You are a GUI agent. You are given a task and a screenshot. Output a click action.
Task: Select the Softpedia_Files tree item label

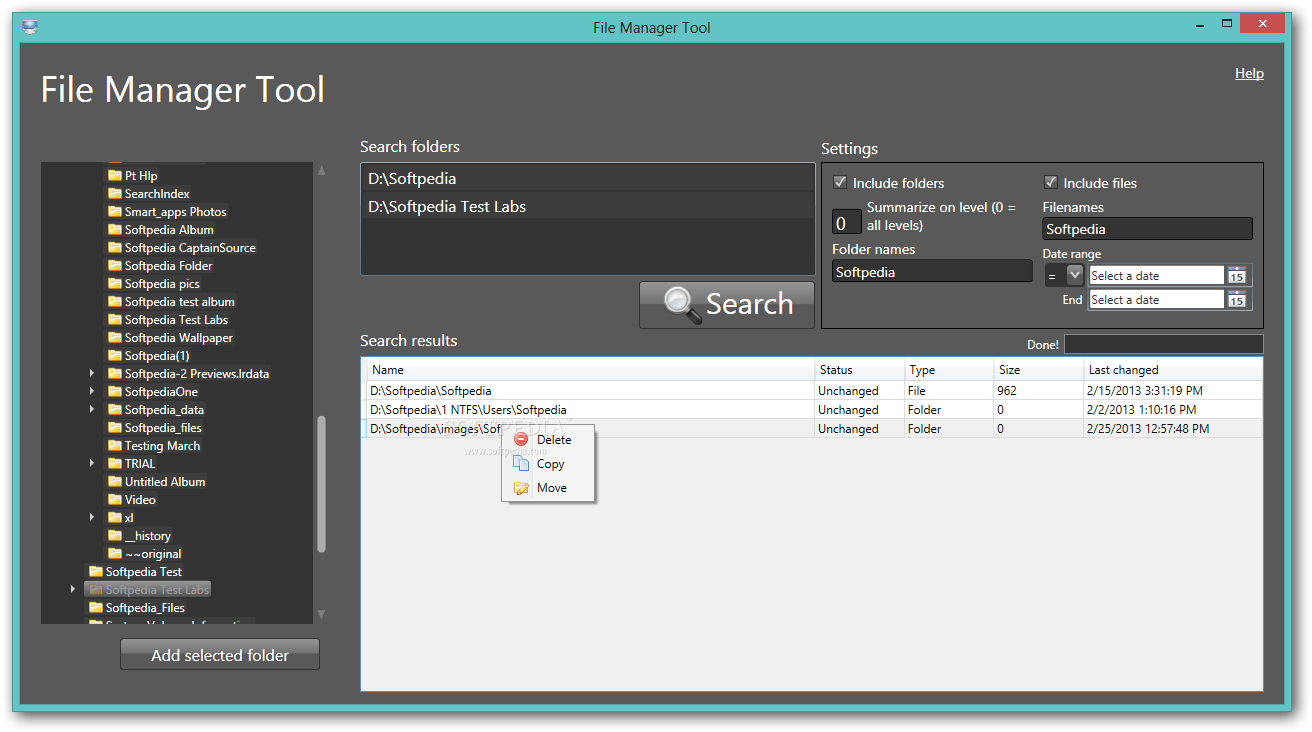(145, 608)
